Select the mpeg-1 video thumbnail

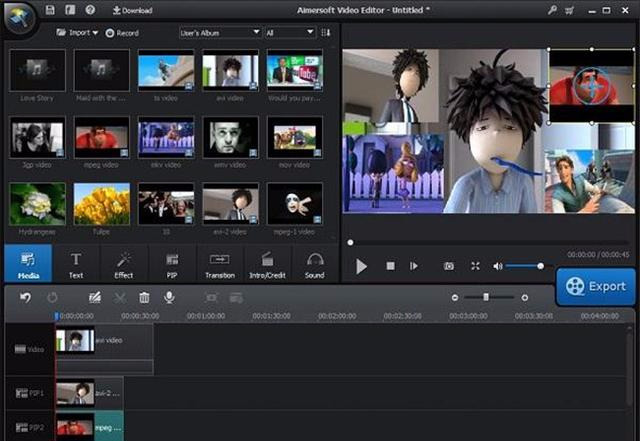click(x=295, y=204)
